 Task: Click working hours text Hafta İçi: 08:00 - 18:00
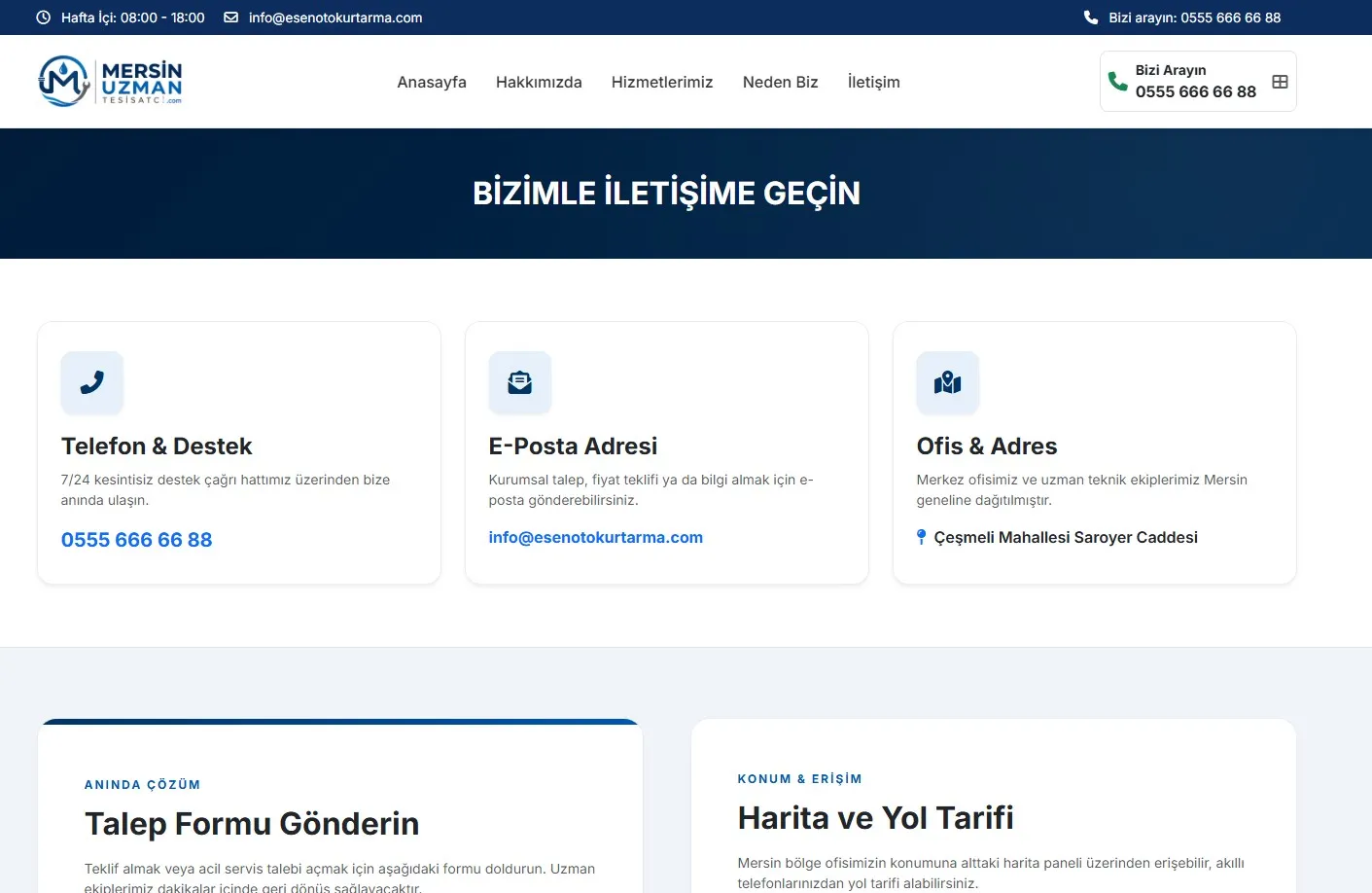tap(133, 18)
